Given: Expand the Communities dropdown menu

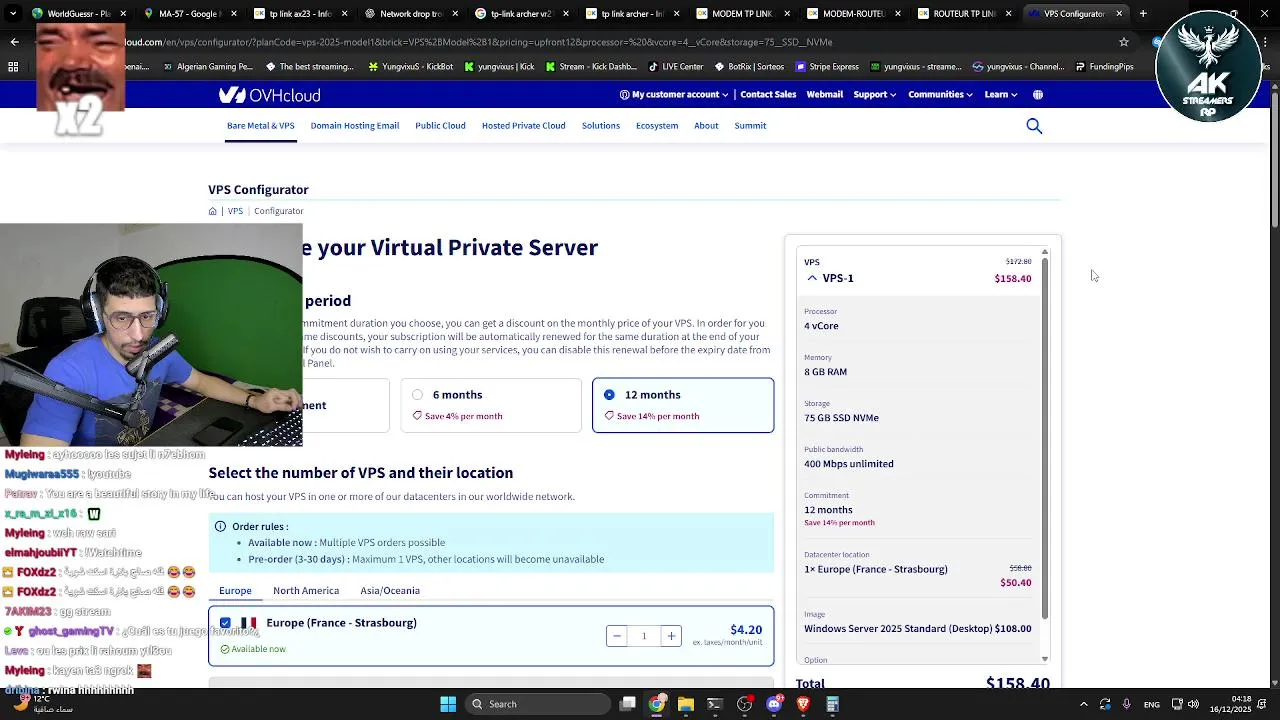Looking at the screenshot, I should pos(940,95).
